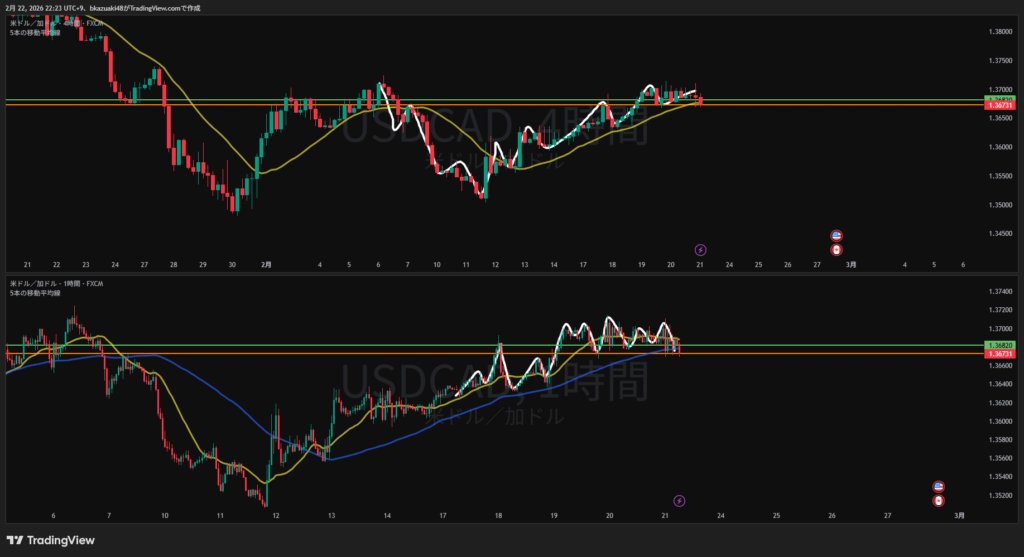Click the 1.37400 level on the lower price axis
This screenshot has width=1024, height=557.
pyautogui.click(x=997, y=291)
